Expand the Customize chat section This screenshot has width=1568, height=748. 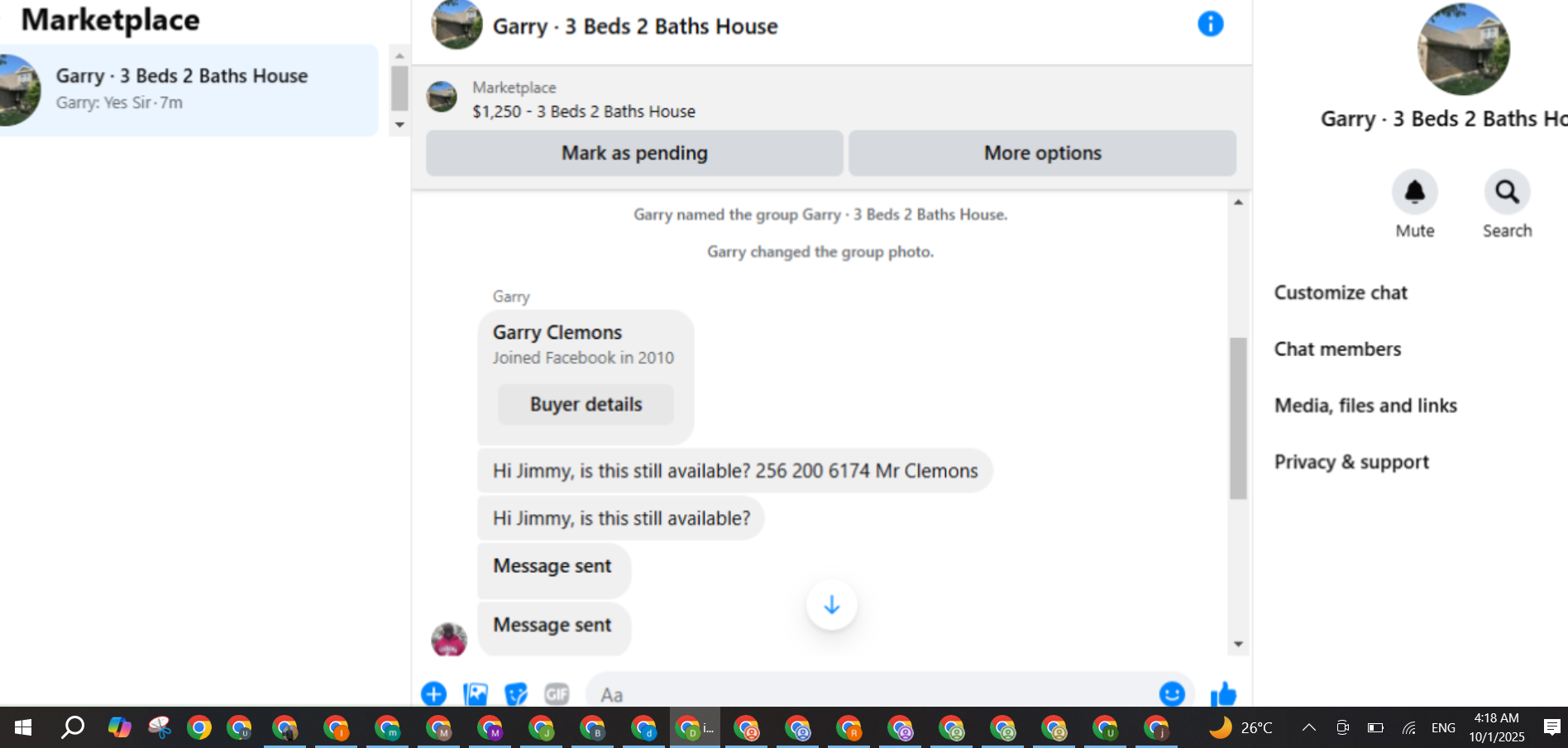point(1340,293)
